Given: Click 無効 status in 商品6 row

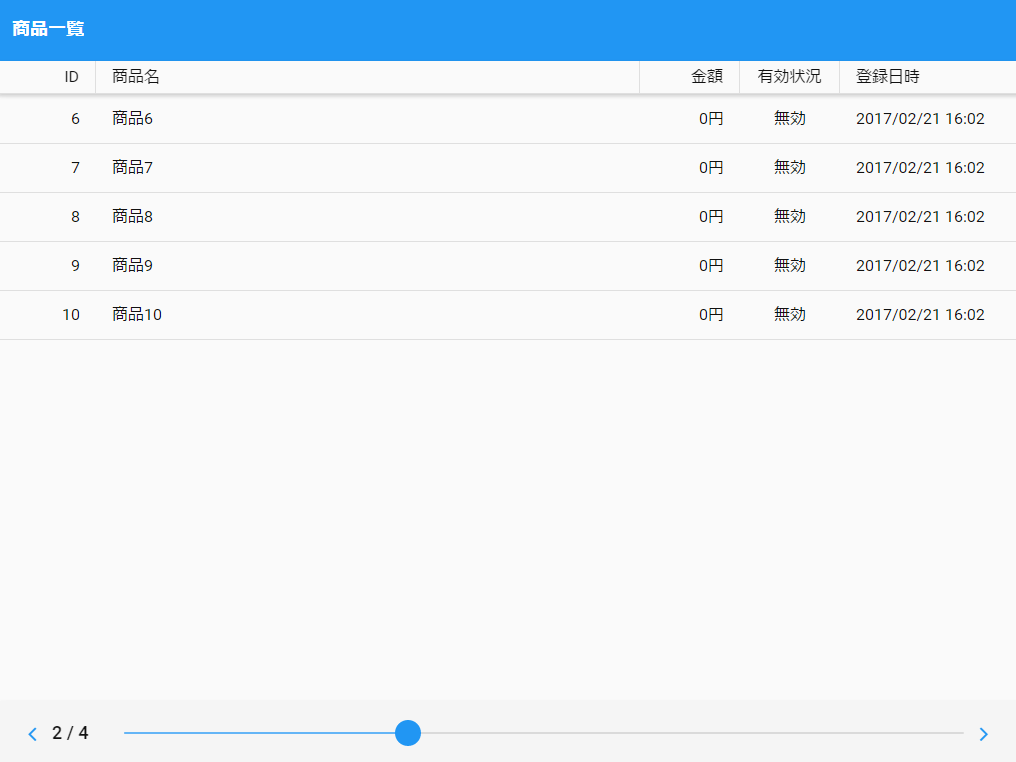Looking at the screenshot, I should pos(789,119).
